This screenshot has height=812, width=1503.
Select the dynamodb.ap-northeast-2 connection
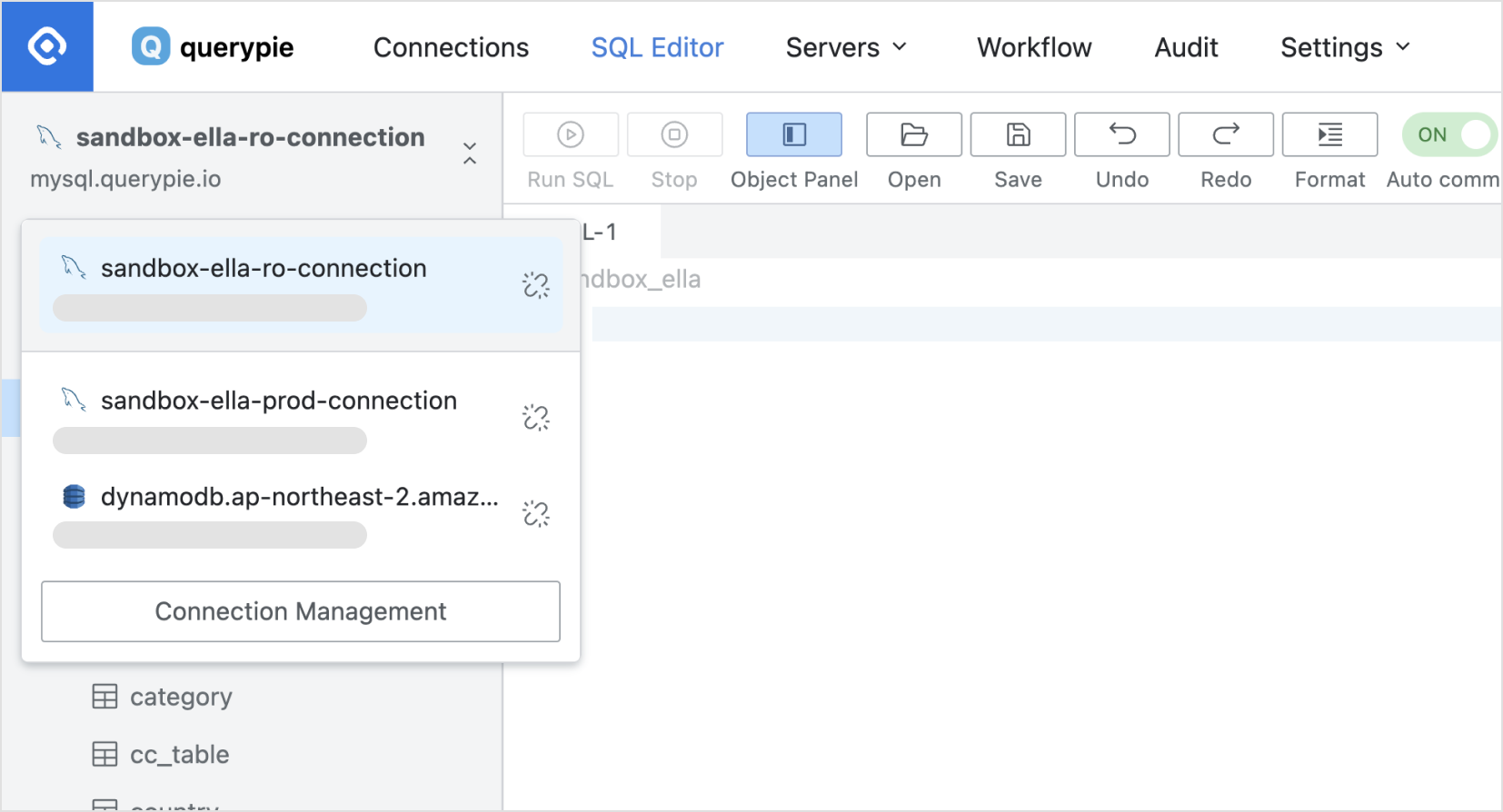click(301, 514)
